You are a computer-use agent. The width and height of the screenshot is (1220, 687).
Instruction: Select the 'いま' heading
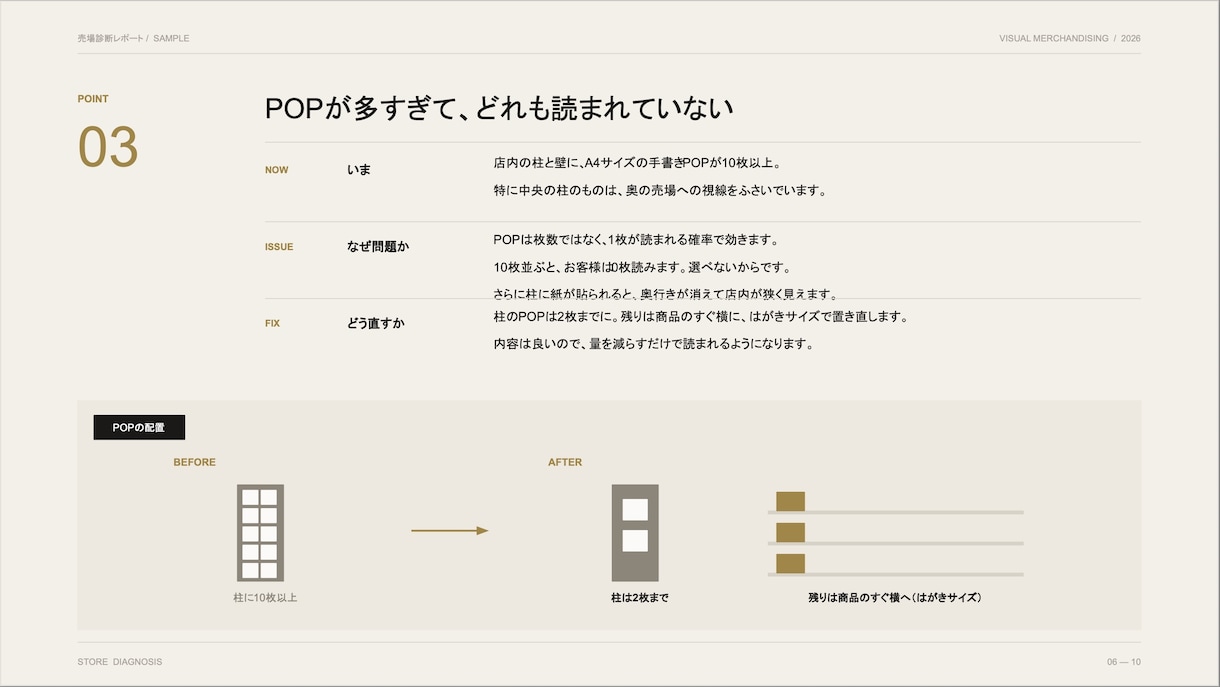359,170
